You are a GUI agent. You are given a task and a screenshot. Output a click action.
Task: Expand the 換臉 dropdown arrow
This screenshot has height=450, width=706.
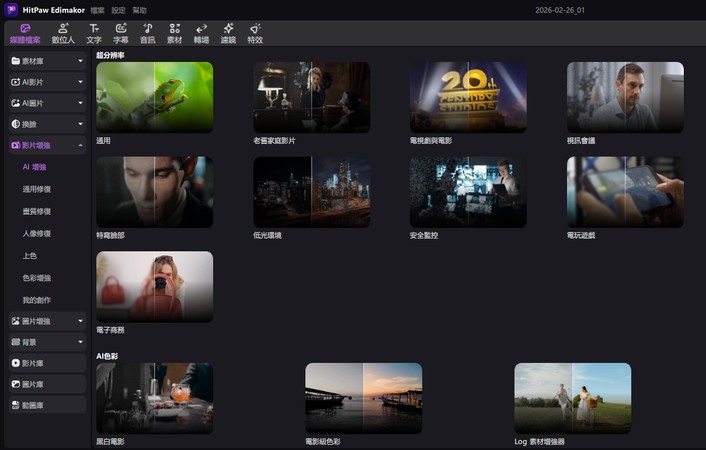[x=81, y=124]
